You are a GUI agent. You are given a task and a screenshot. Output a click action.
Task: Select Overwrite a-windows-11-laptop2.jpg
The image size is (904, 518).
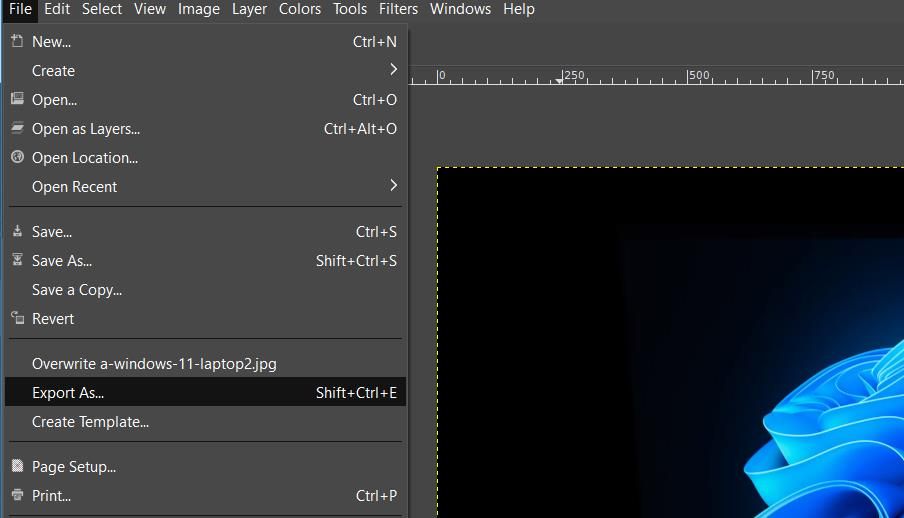(x=205, y=364)
